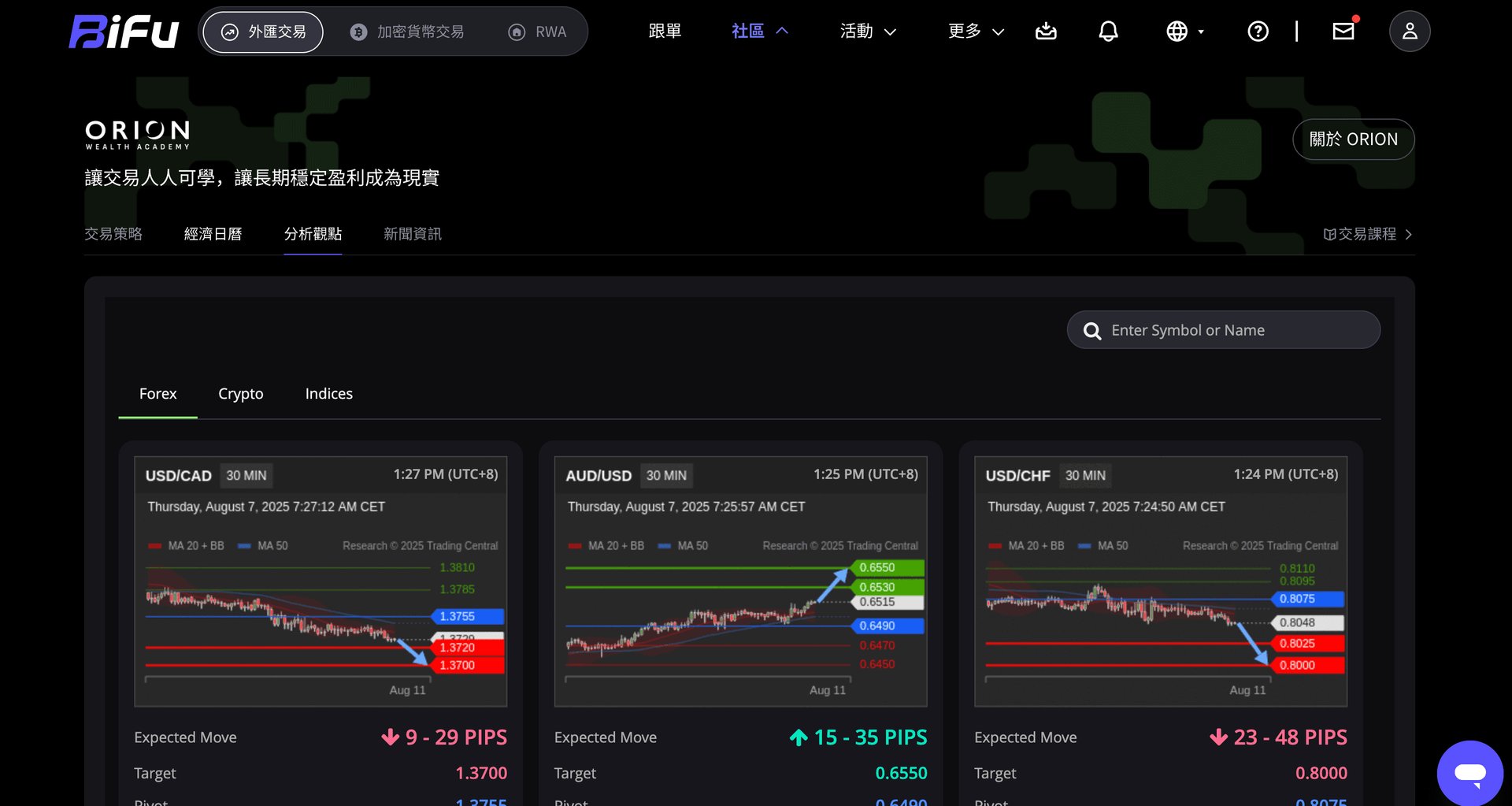Viewport: 1512px width, 806px height.
Task: Click the search magnifier icon
Action: [1091, 331]
